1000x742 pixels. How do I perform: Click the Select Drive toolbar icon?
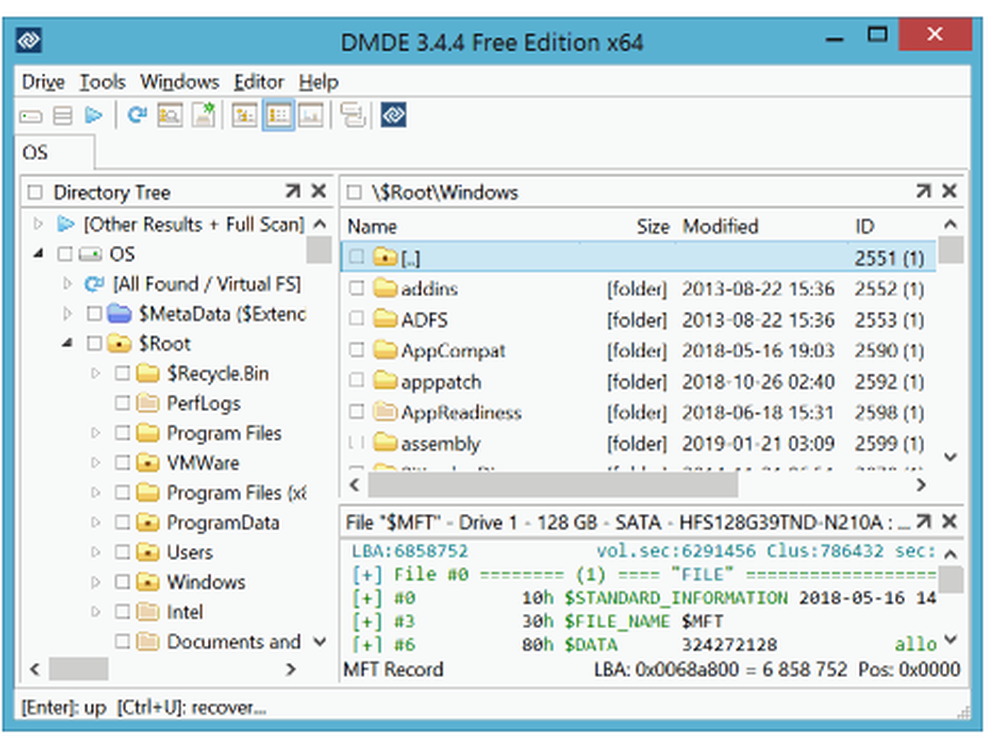tap(31, 116)
